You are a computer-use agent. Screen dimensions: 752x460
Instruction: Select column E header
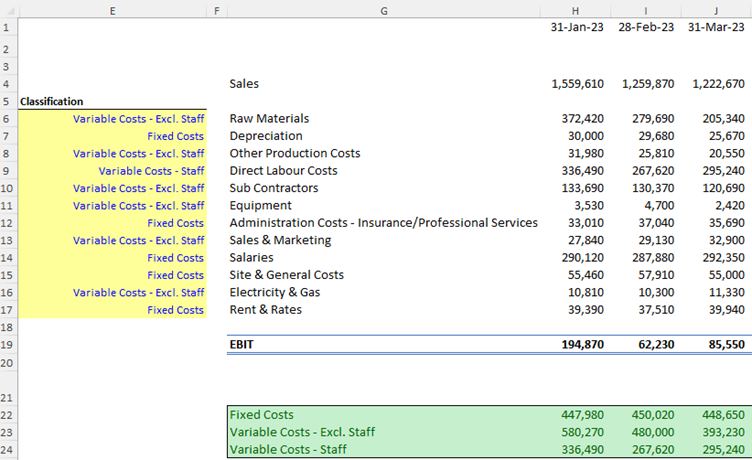coord(112,9)
